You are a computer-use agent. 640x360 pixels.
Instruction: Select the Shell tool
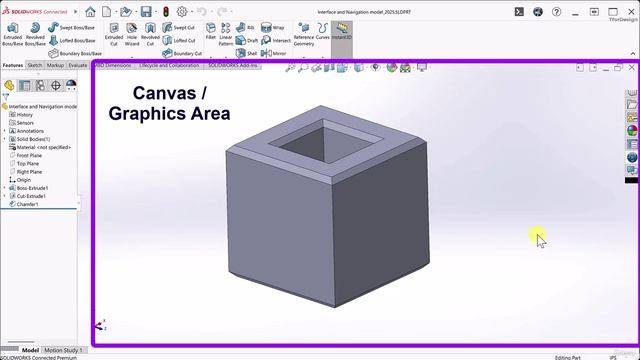pos(247,53)
